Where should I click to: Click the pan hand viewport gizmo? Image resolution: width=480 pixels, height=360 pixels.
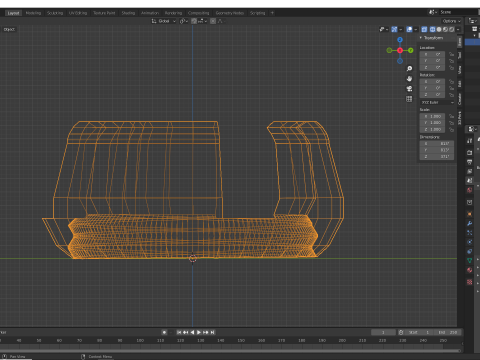[x=409, y=79]
